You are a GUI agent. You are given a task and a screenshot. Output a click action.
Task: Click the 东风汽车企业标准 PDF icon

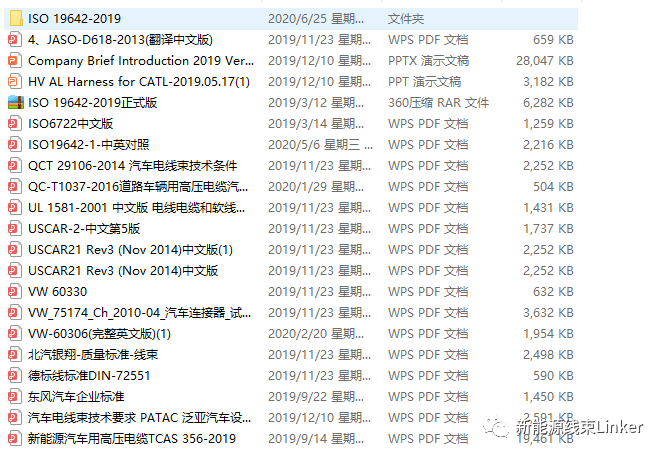[x=14, y=396]
